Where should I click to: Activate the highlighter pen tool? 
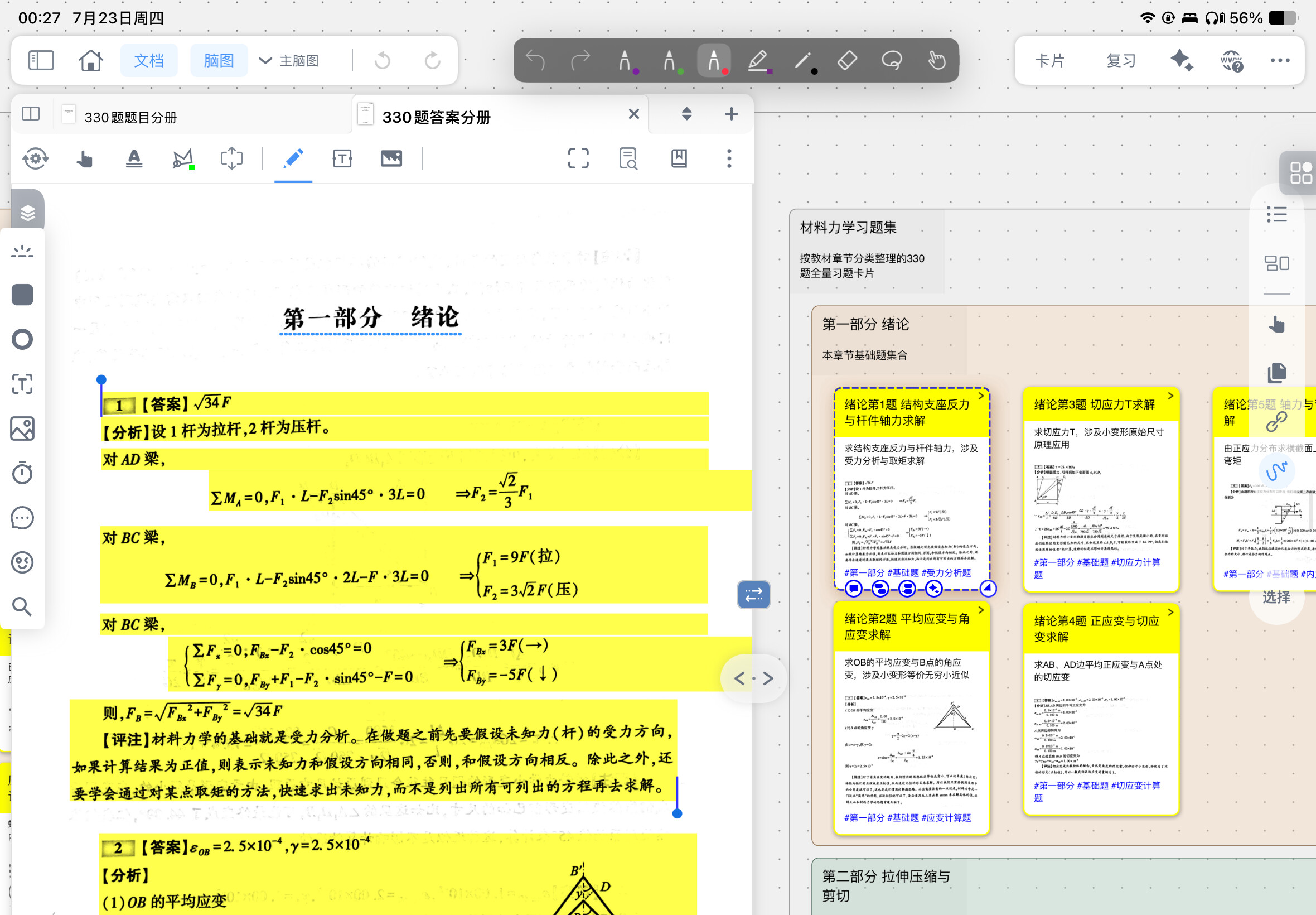coord(758,60)
